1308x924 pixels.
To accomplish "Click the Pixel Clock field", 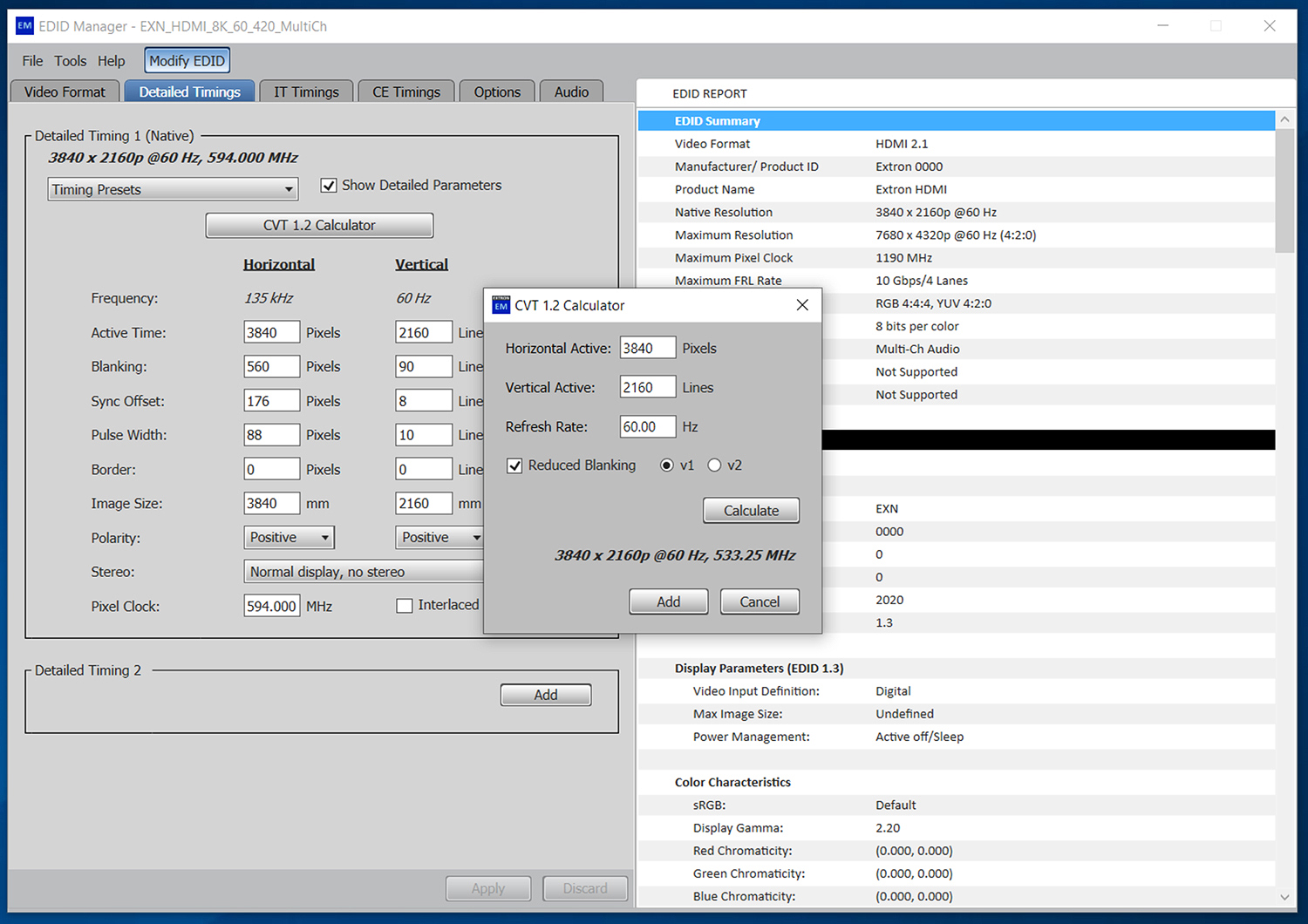I will (x=272, y=606).
